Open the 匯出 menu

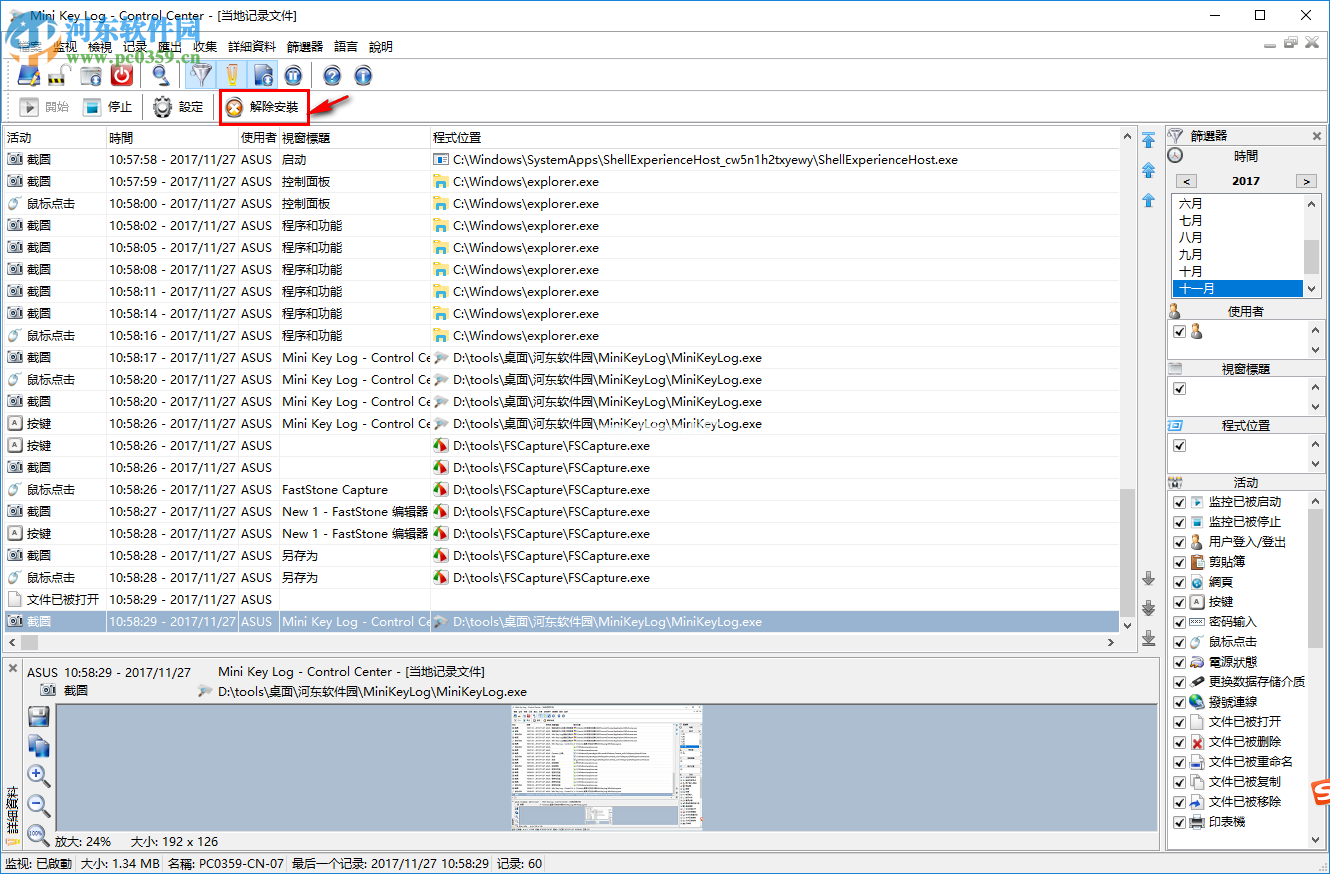tap(170, 46)
